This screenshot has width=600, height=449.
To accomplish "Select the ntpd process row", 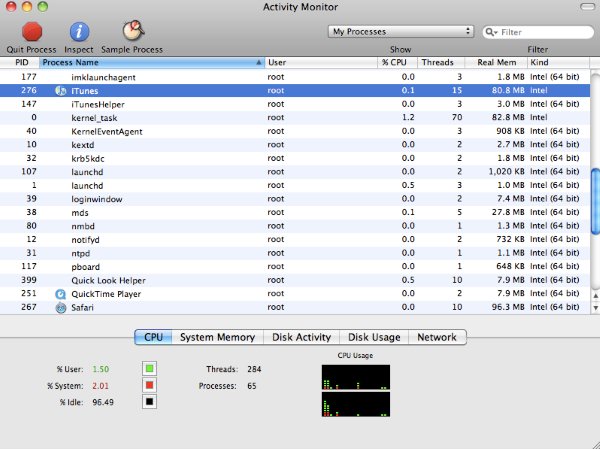I will [x=295, y=253].
